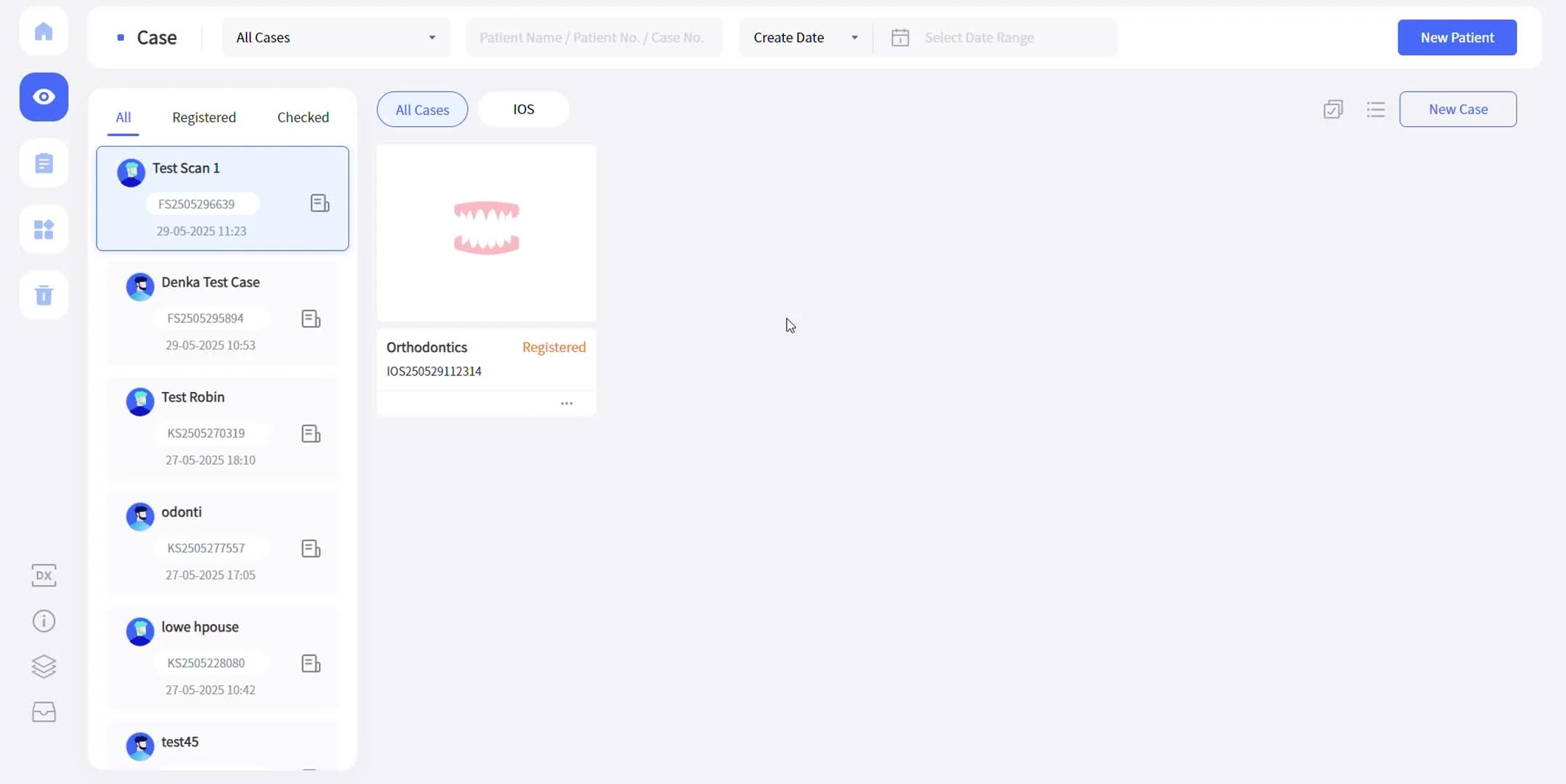Switch to the Registered tab
This screenshot has height=784, width=1566.
[x=203, y=118]
